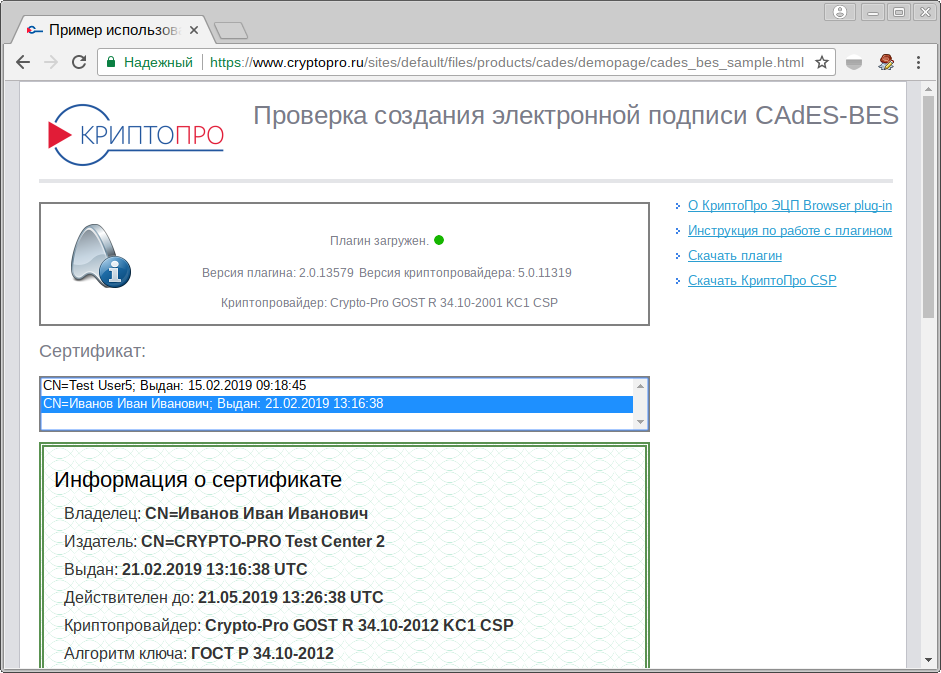Follow the Скачать КриптоПро CSP link

pos(762,280)
